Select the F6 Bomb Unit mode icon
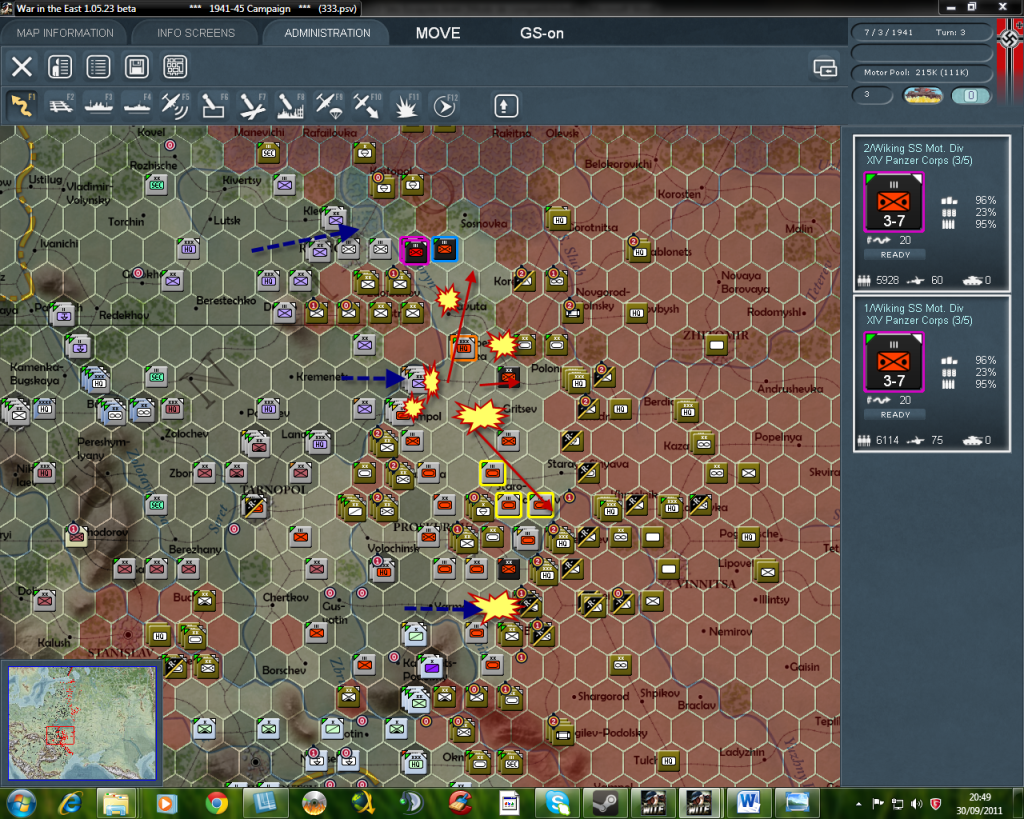The width and height of the screenshot is (1024, 819). pyautogui.click(x=214, y=106)
